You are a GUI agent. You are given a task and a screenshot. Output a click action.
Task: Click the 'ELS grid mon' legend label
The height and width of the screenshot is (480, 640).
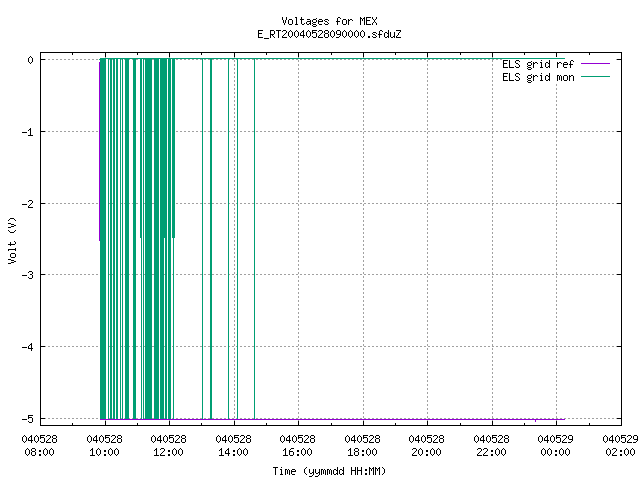[538, 77]
